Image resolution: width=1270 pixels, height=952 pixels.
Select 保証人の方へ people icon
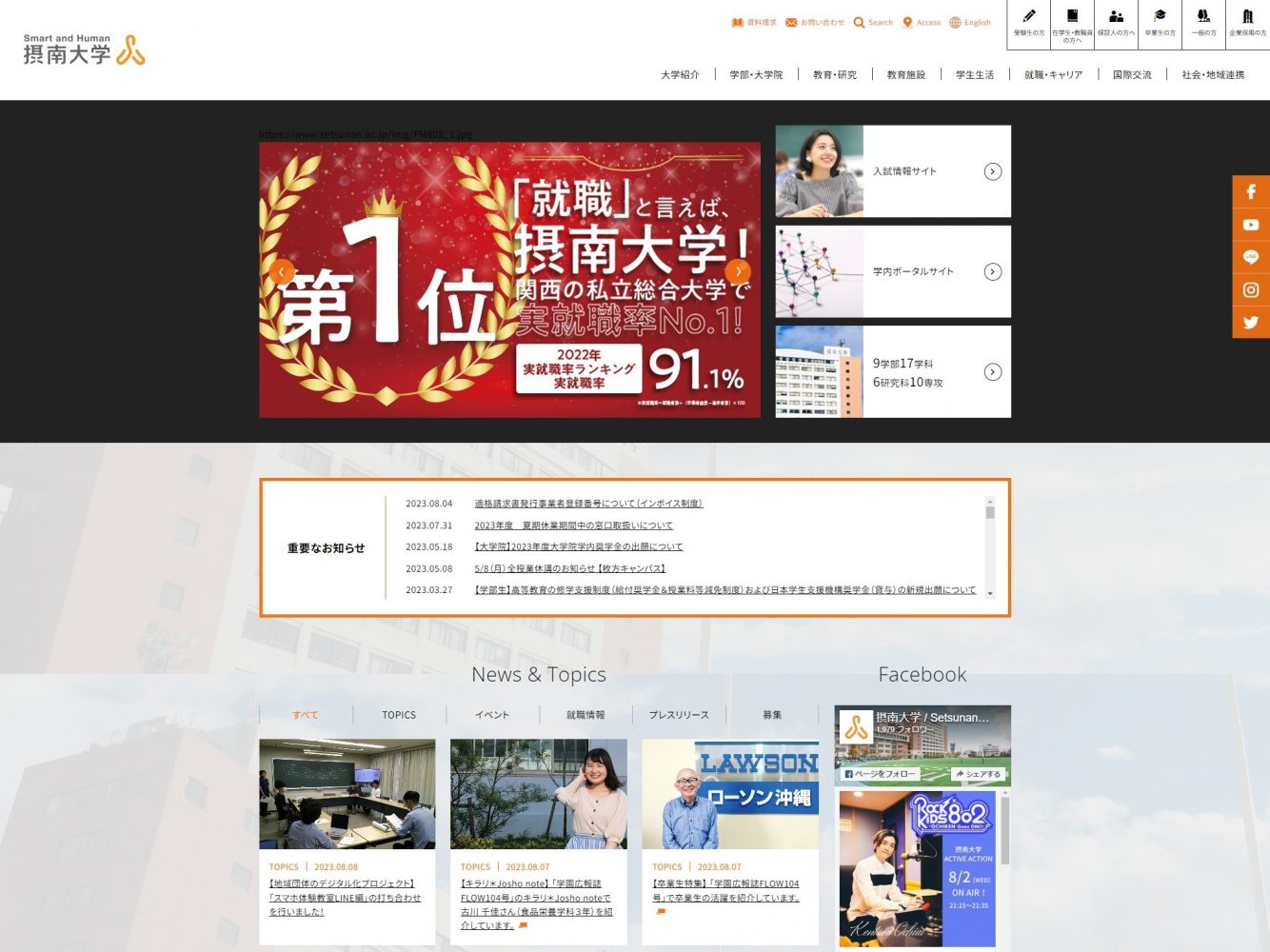click(1116, 24)
